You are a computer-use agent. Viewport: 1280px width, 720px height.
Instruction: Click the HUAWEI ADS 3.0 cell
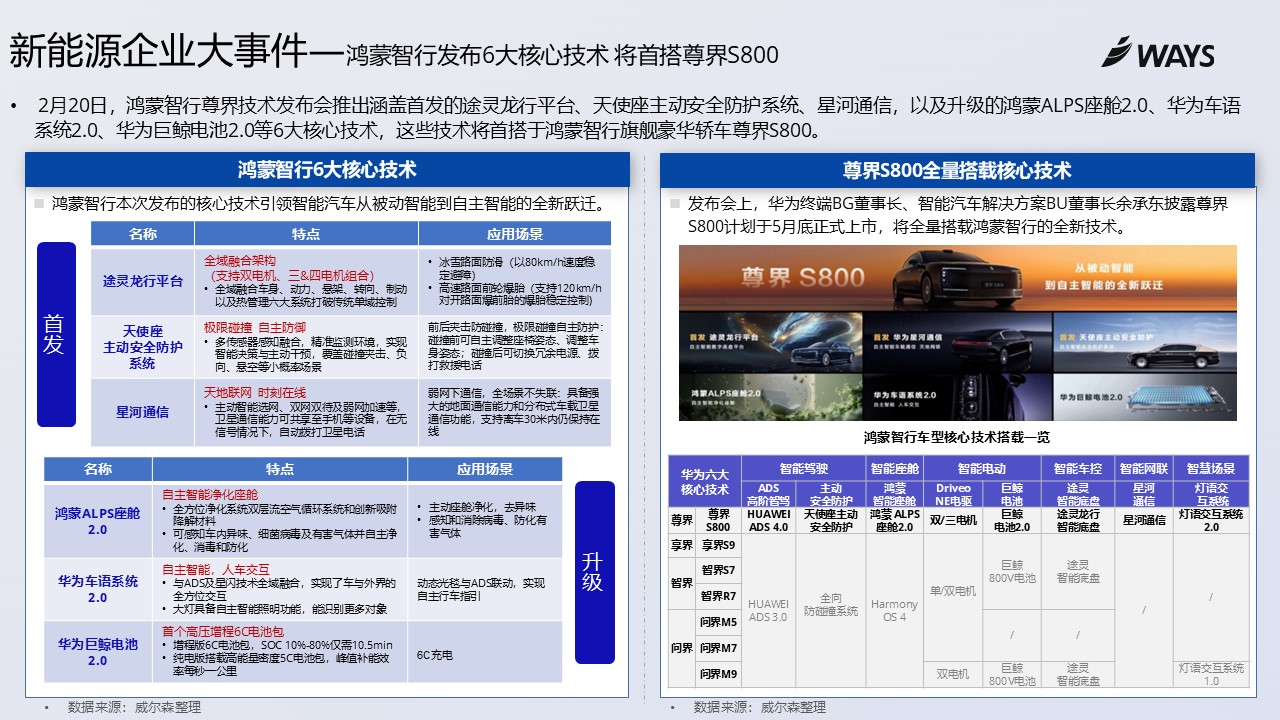click(x=769, y=610)
